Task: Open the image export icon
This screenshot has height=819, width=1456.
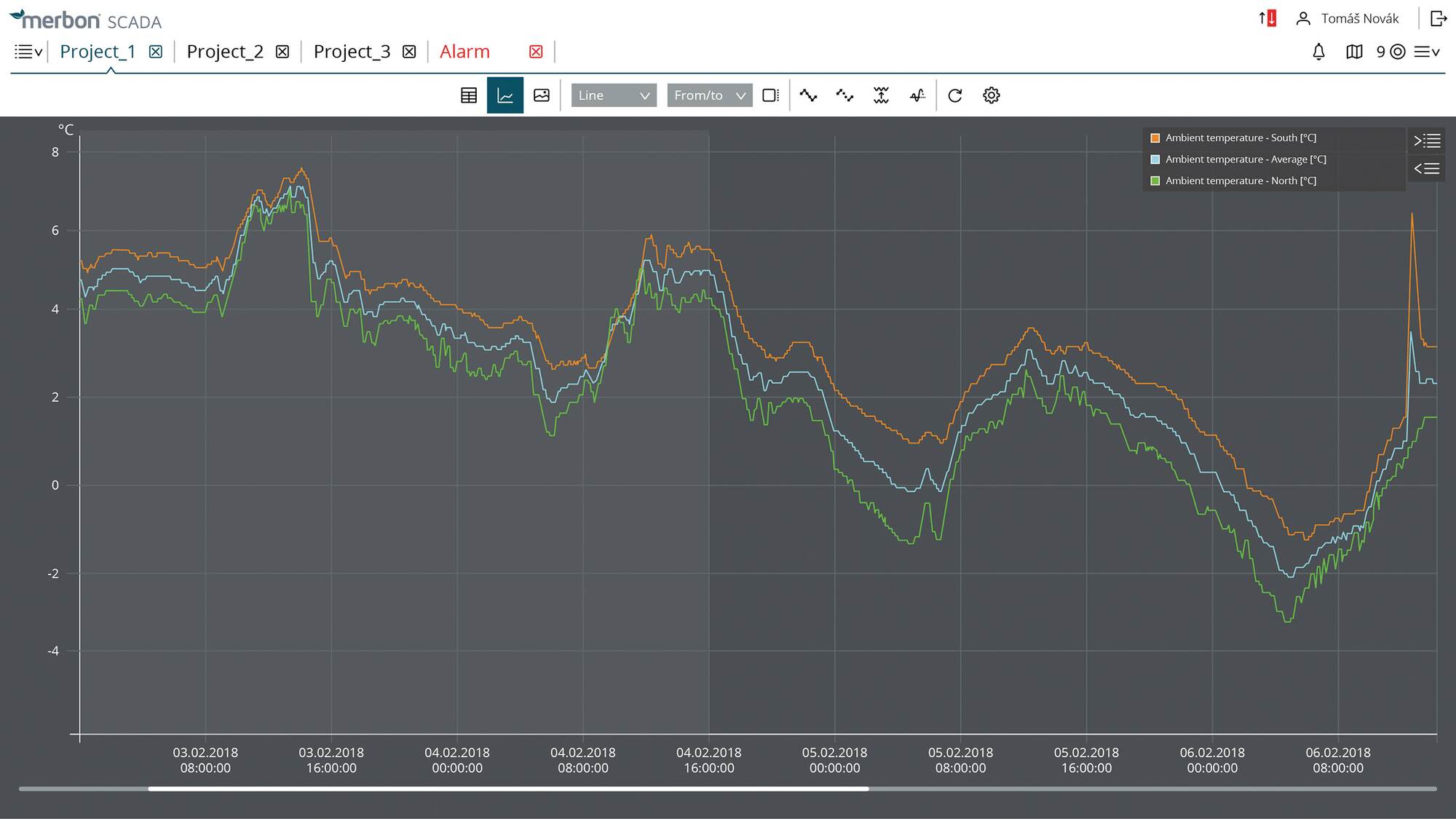Action: point(542,95)
